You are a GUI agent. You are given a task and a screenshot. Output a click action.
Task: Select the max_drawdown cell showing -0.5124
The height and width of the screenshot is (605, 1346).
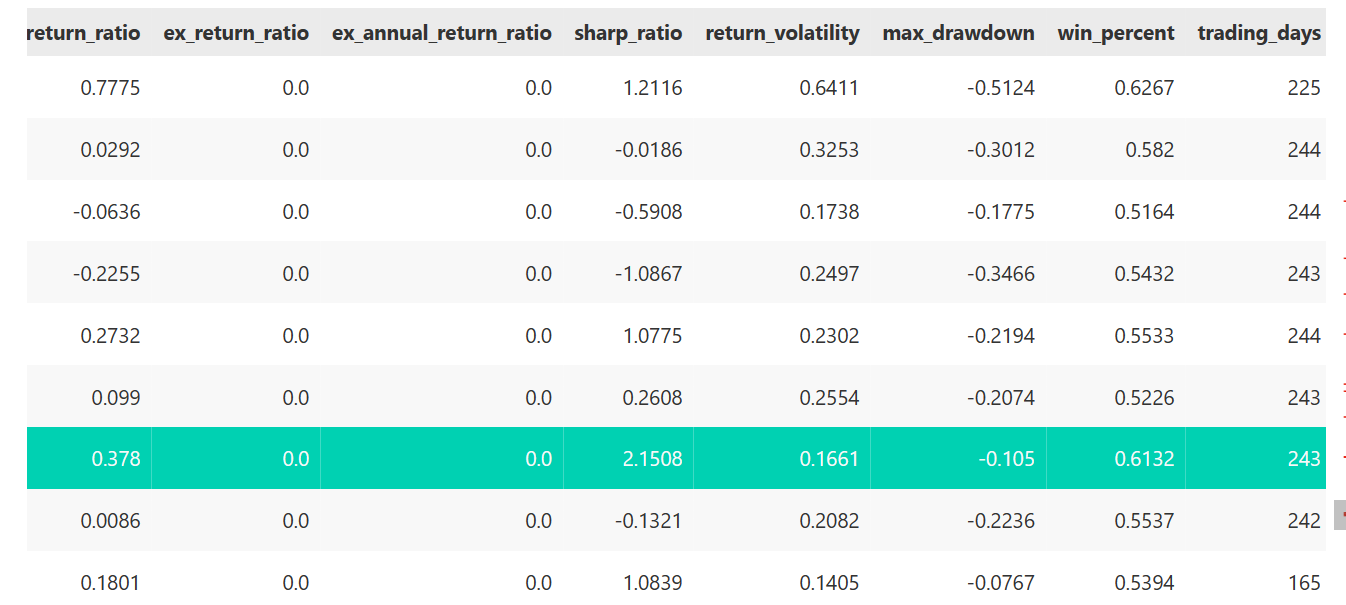pos(1001,88)
